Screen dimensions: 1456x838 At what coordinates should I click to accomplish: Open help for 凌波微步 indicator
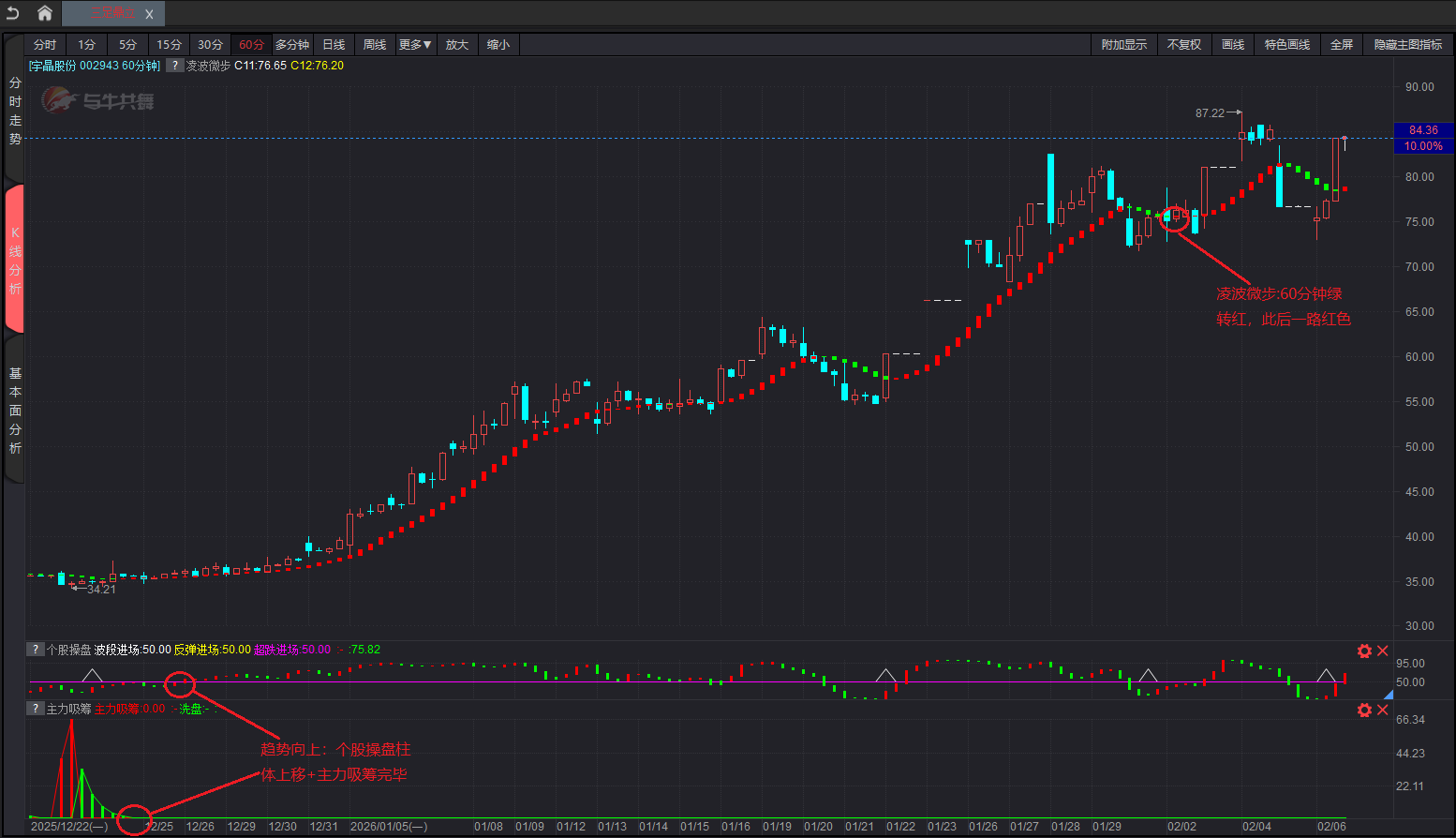(x=174, y=66)
